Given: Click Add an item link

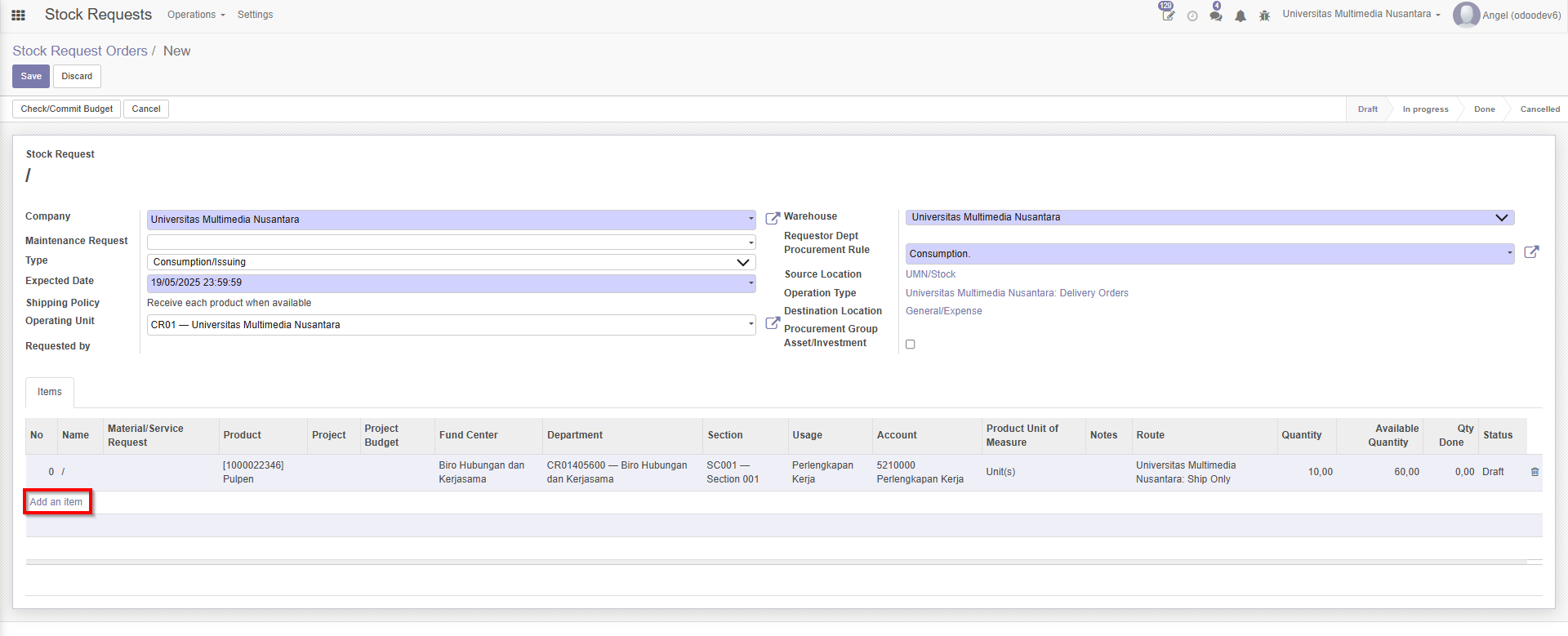Looking at the screenshot, I should point(56,502).
